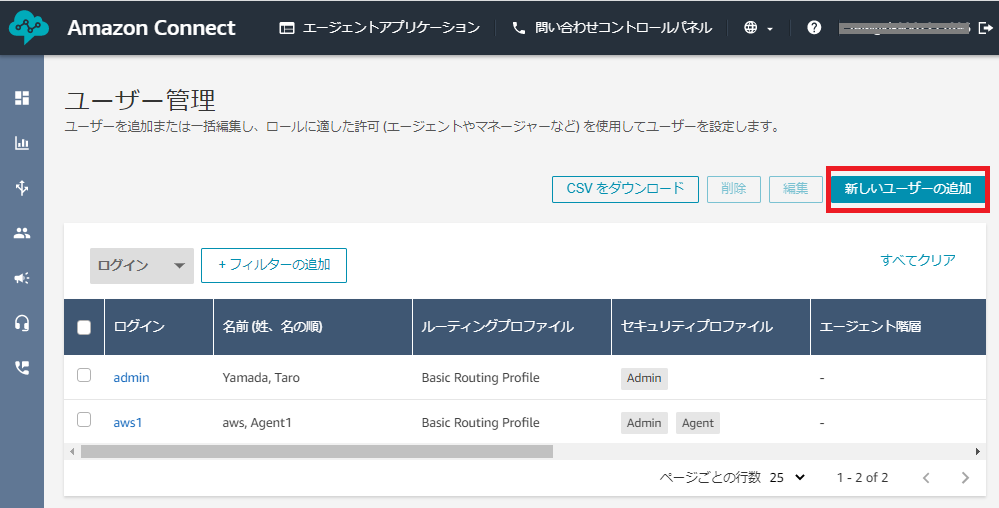Screen dimensions: 999x508
Task: Toggle the select-all header checkbox
Action: tap(84, 327)
